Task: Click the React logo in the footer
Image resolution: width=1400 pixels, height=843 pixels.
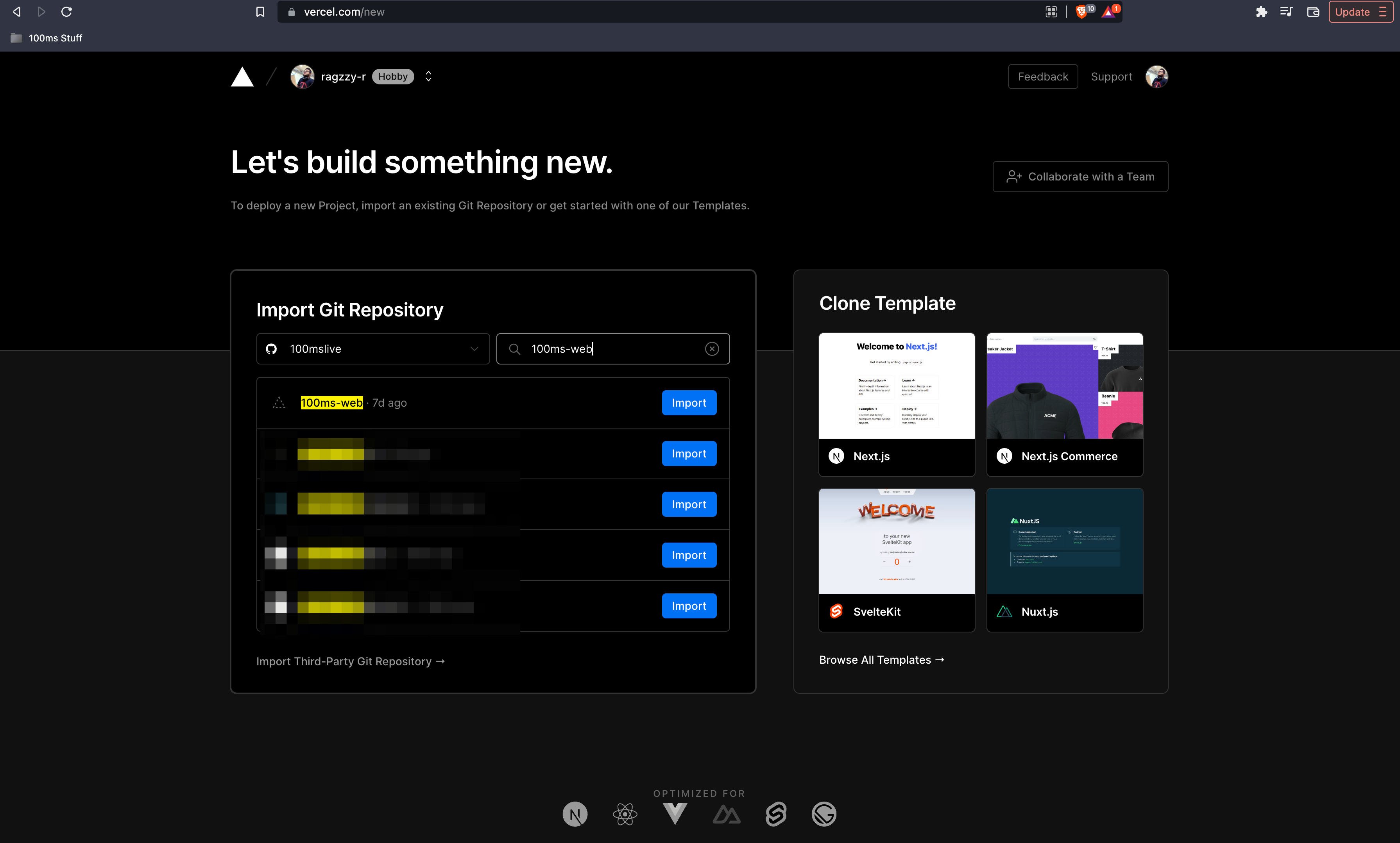Action: pyautogui.click(x=625, y=814)
